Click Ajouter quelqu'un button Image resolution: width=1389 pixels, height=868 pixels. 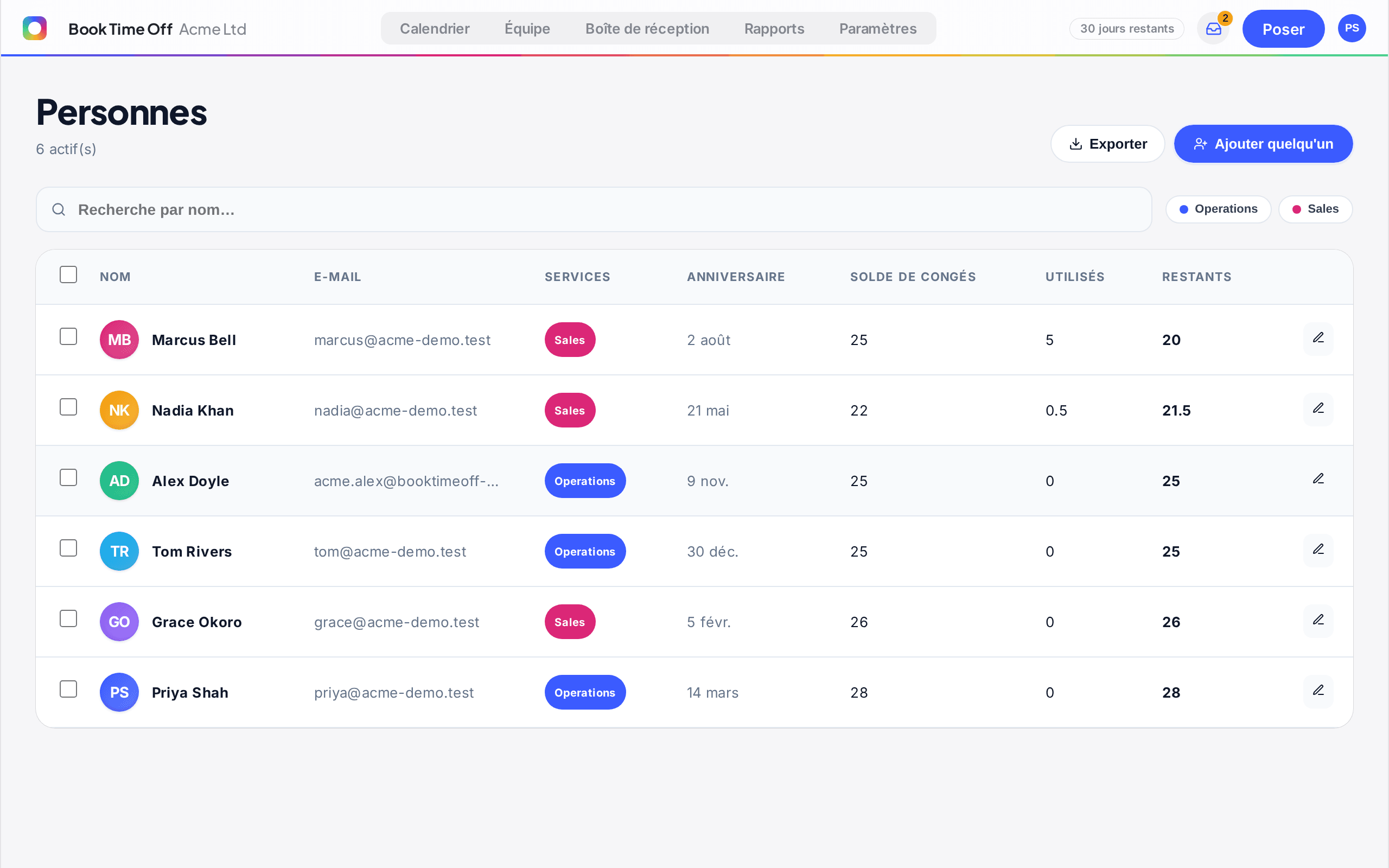pos(1263,144)
